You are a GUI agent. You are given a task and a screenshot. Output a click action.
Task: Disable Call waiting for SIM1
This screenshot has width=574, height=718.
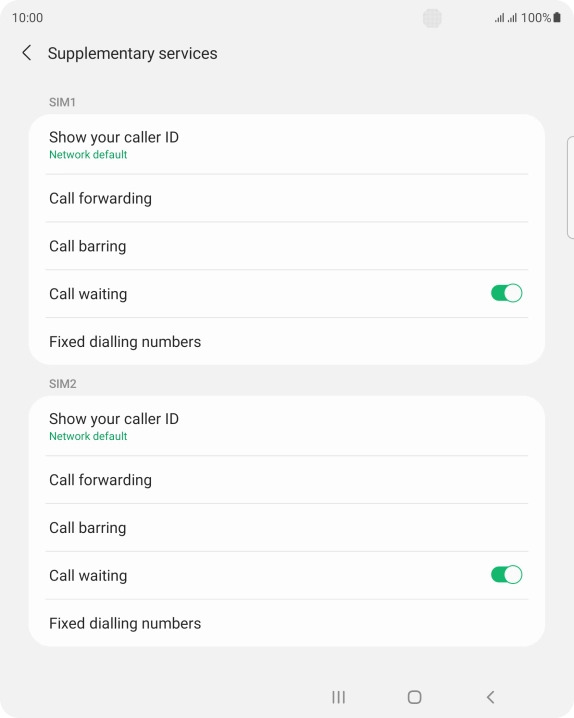(506, 293)
